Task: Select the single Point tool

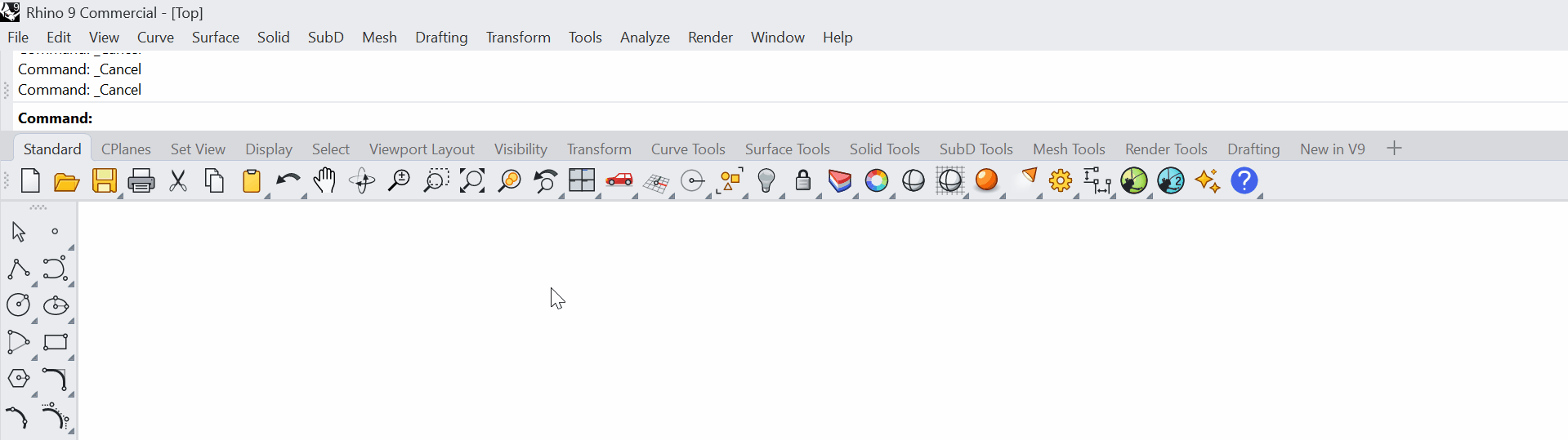Action: coord(55,232)
